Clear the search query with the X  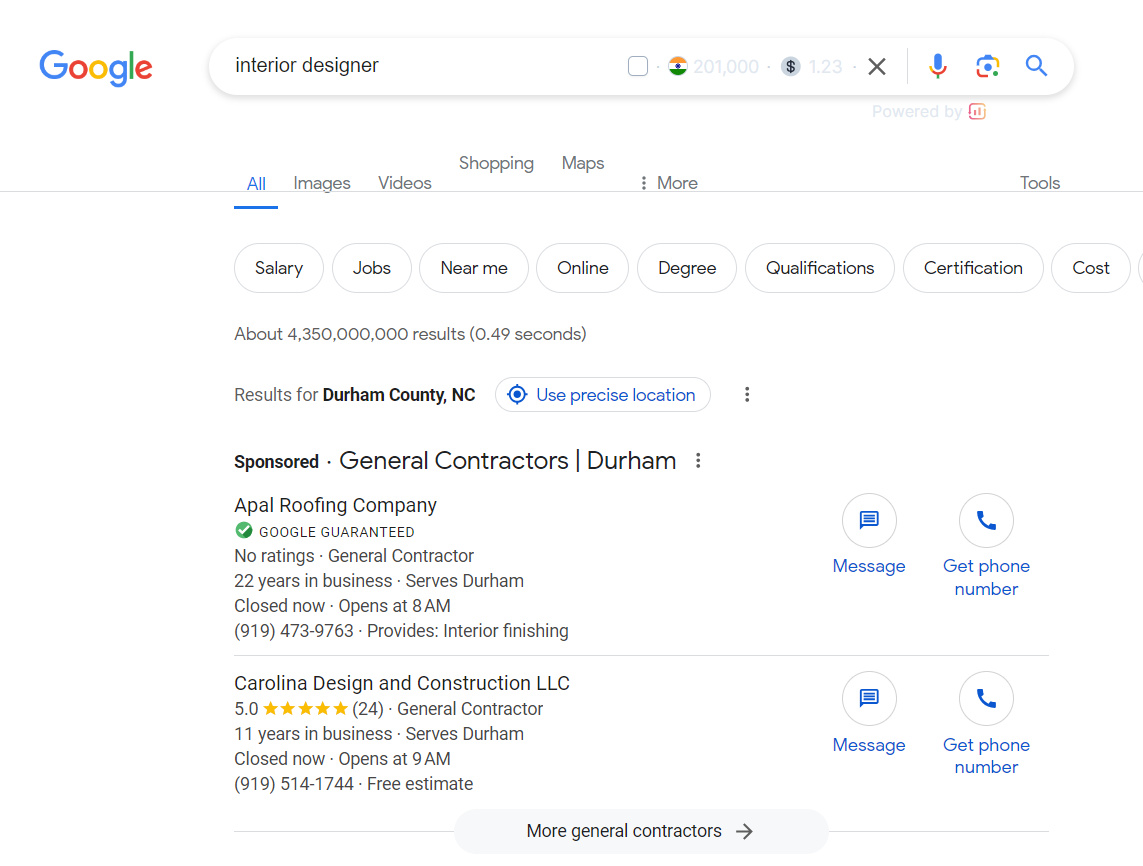877,66
